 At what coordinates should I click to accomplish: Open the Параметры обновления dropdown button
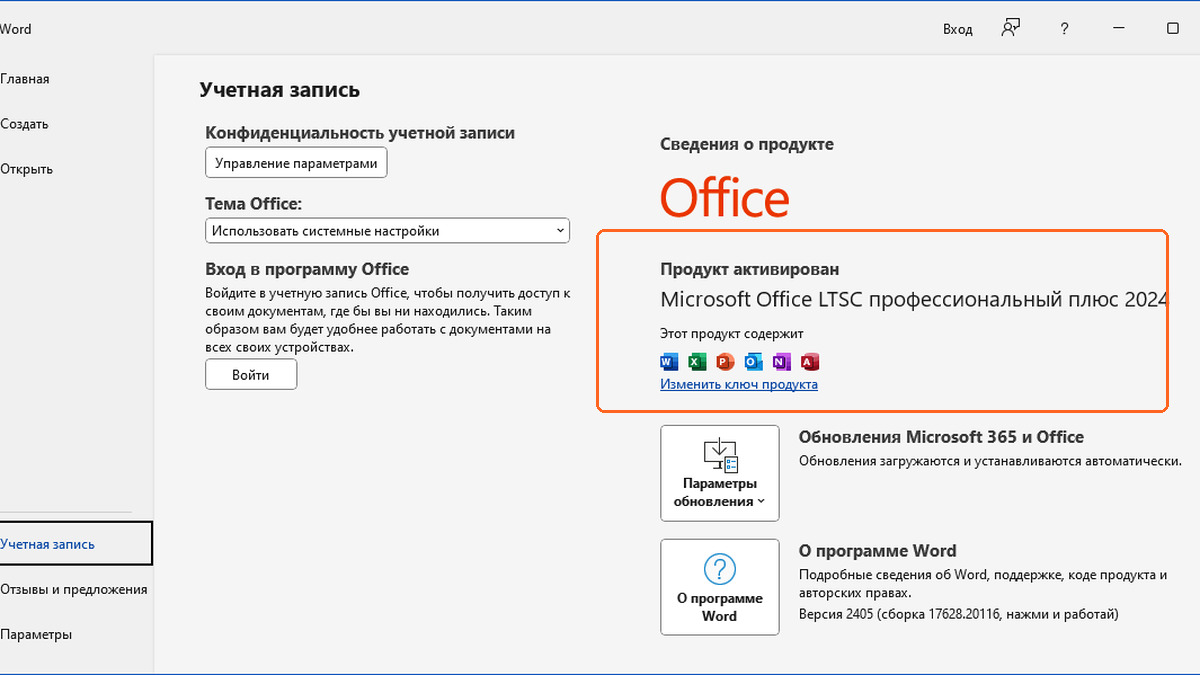720,473
